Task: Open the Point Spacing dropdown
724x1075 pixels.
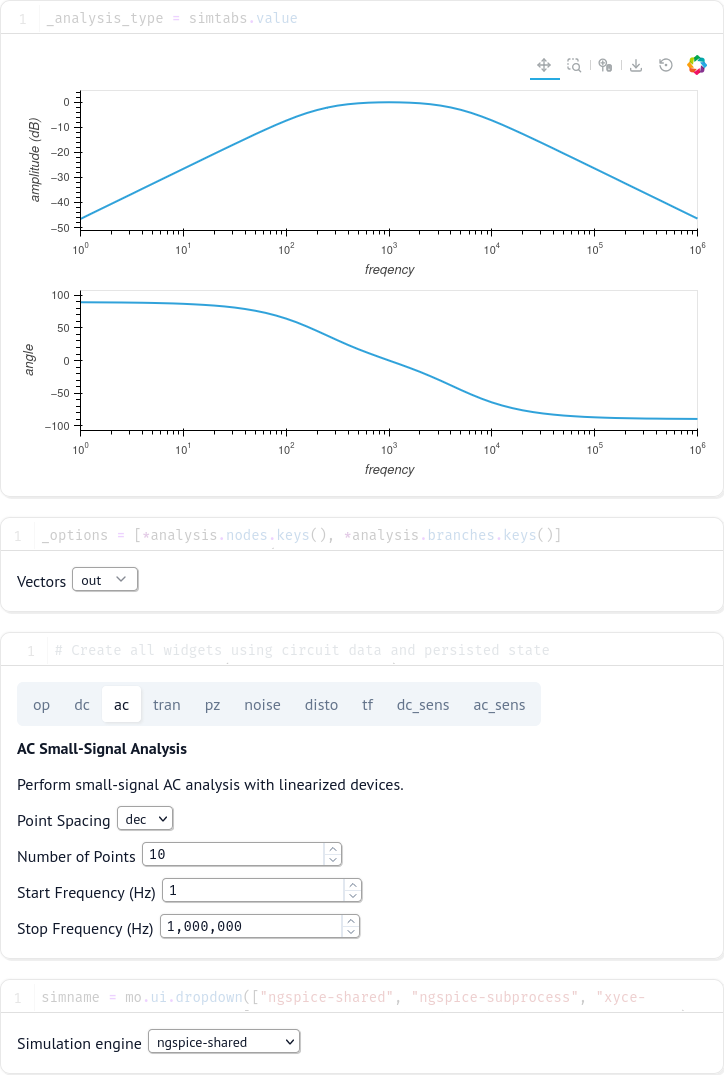Action: (x=145, y=819)
